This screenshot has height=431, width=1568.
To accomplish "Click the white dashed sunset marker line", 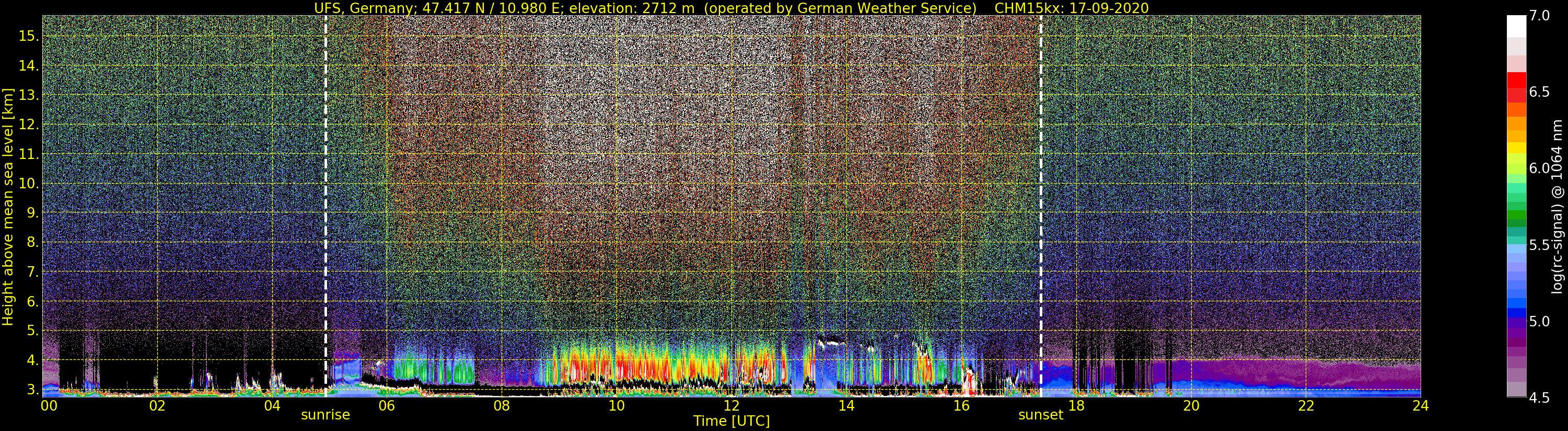I will [x=1041, y=206].
